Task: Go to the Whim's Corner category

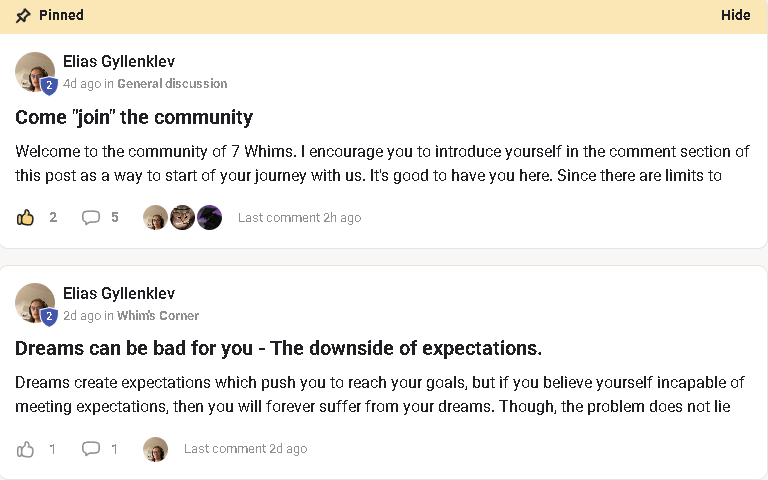Action: pos(158,316)
